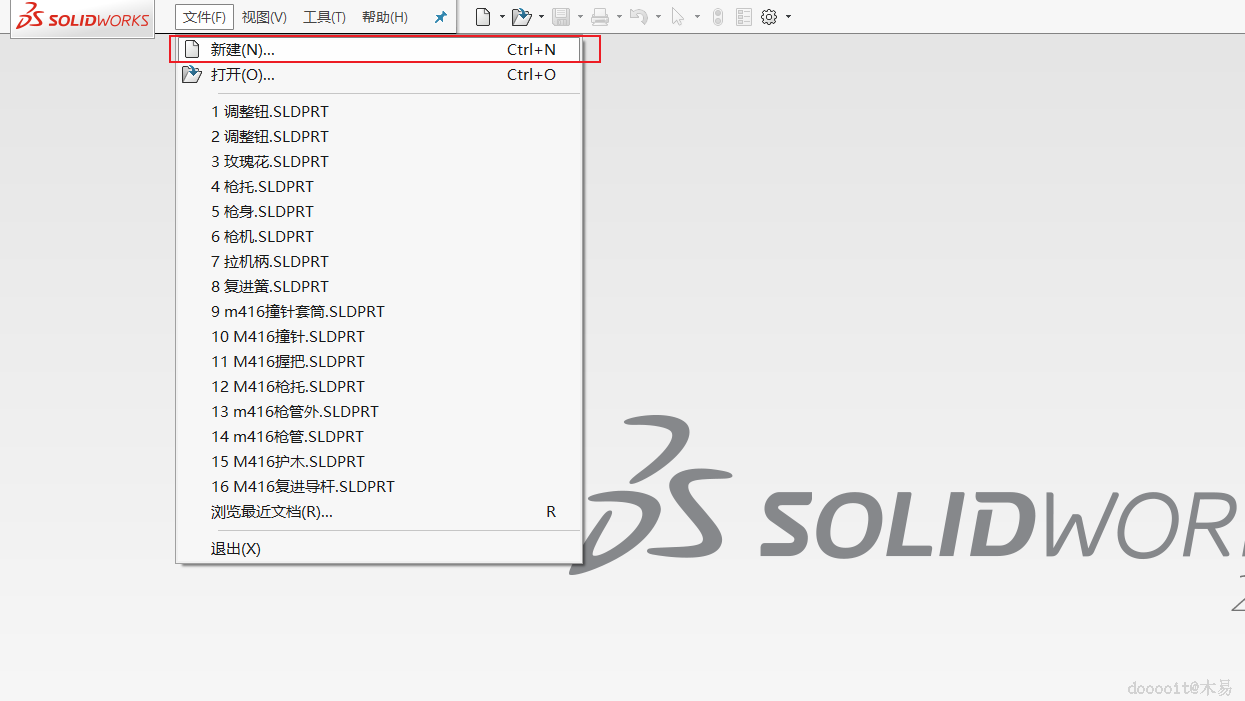This screenshot has width=1245, height=701.
Task: Open the 文件(F) menu
Action: click(204, 17)
